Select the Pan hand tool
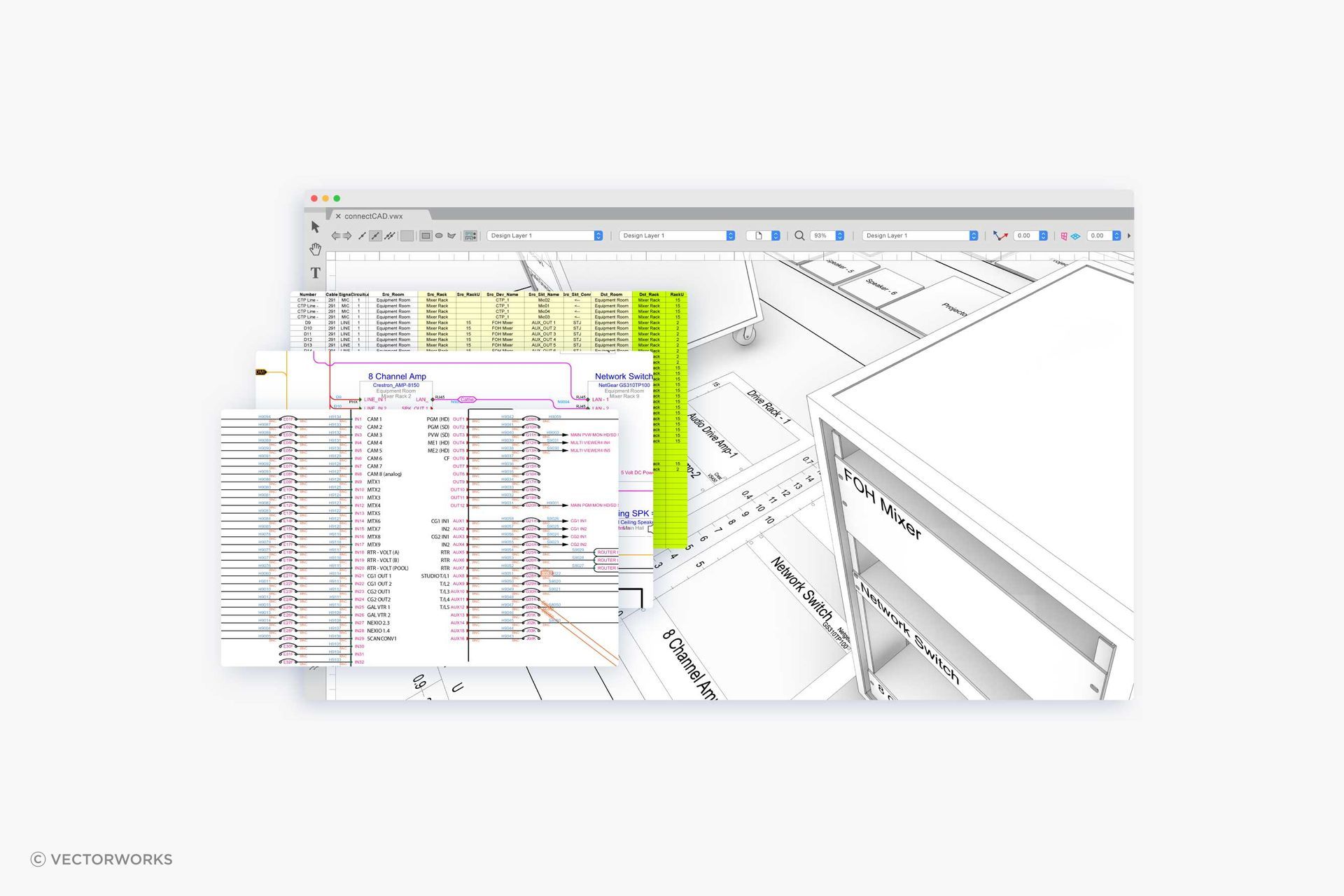The image size is (1344, 896). pyautogui.click(x=315, y=249)
